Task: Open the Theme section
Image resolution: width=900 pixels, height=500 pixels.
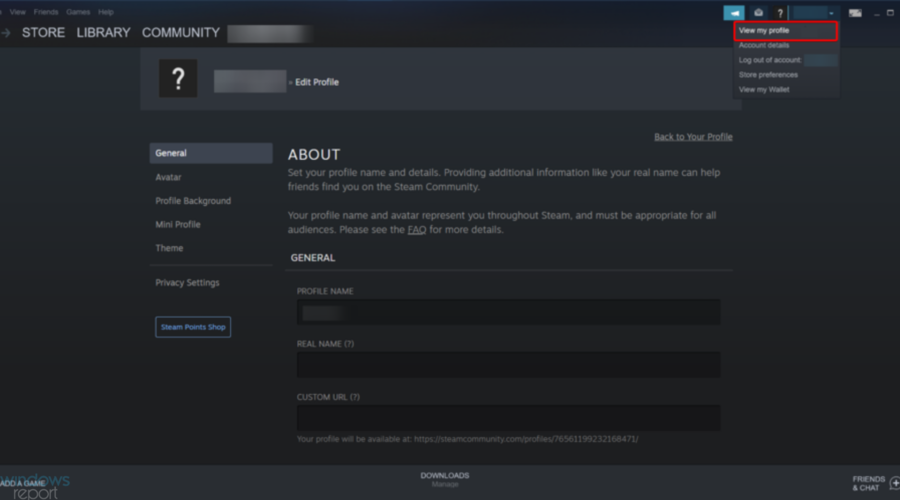Action: [x=169, y=248]
